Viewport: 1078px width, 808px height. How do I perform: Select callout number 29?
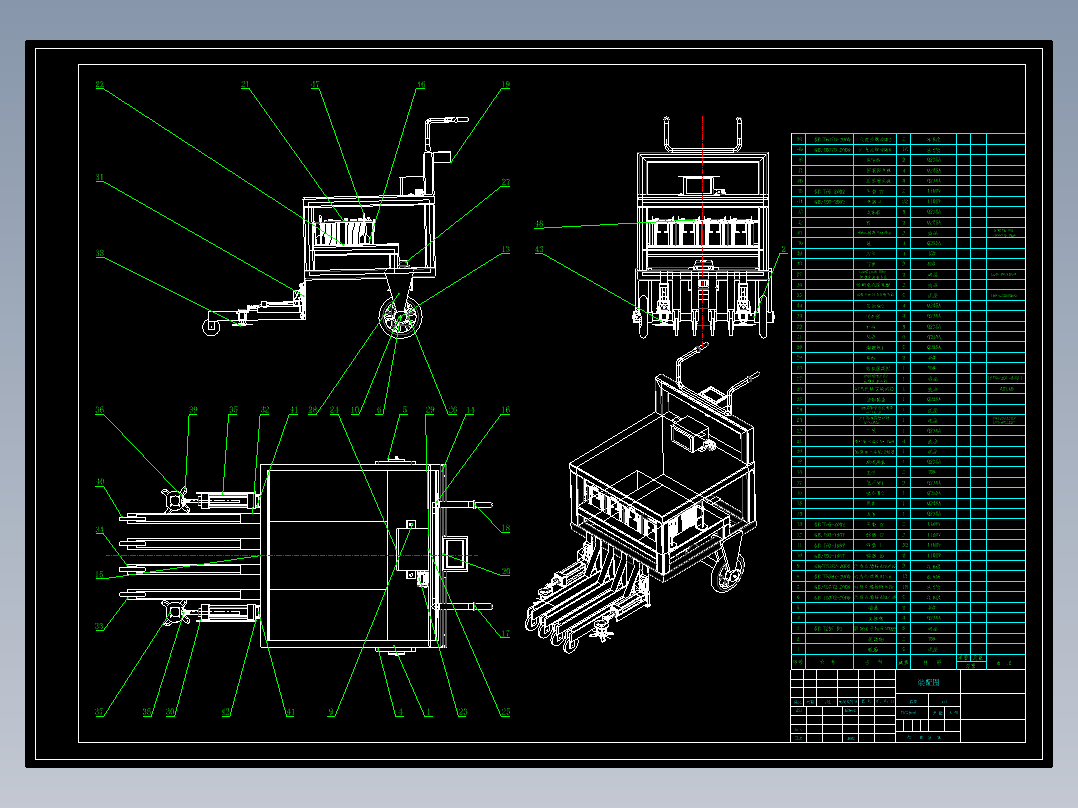[430, 409]
